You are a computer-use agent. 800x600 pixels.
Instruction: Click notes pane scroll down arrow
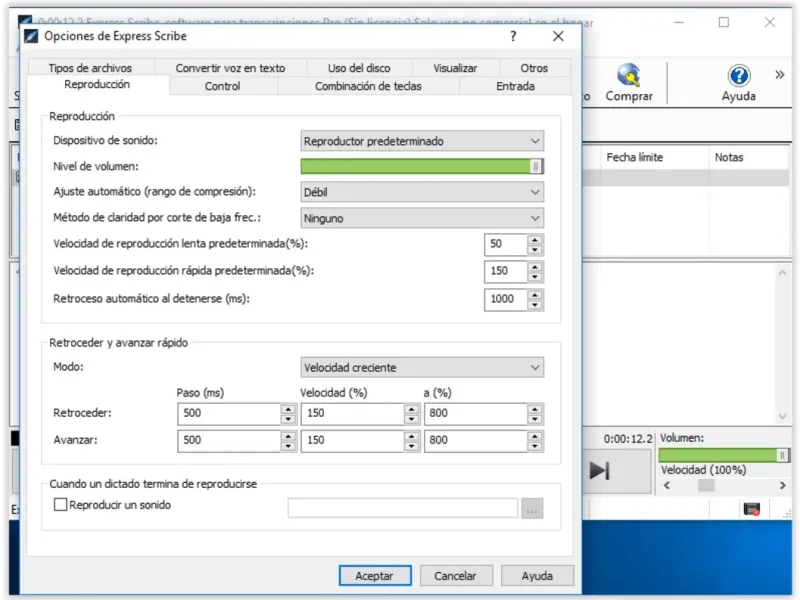(x=782, y=416)
